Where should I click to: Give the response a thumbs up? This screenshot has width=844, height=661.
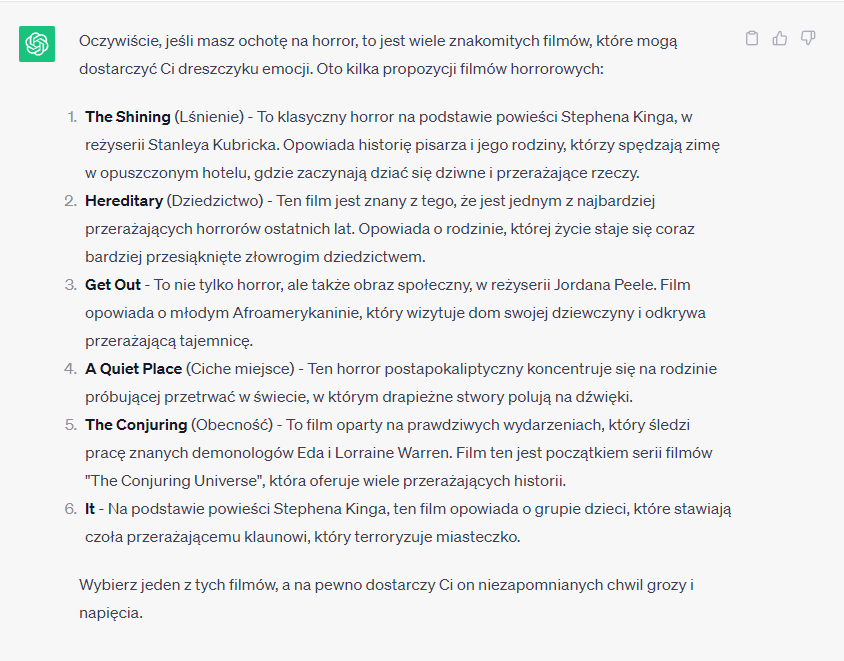pos(780,38)
